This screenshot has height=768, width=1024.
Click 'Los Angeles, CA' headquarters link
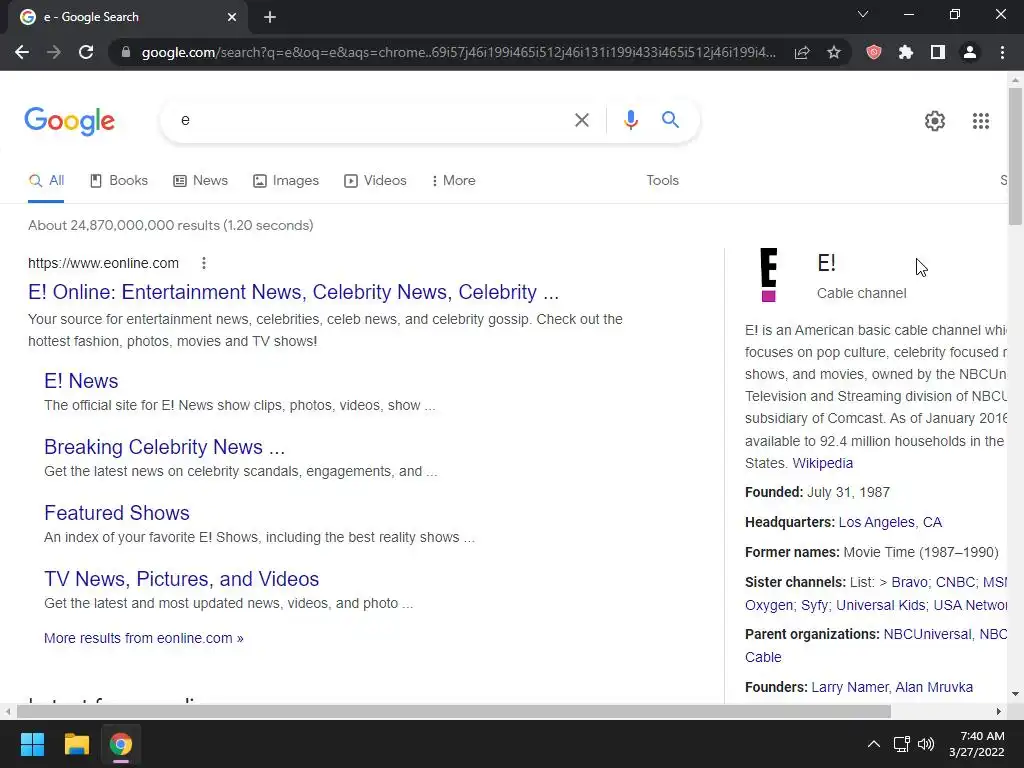click(890, 522)
